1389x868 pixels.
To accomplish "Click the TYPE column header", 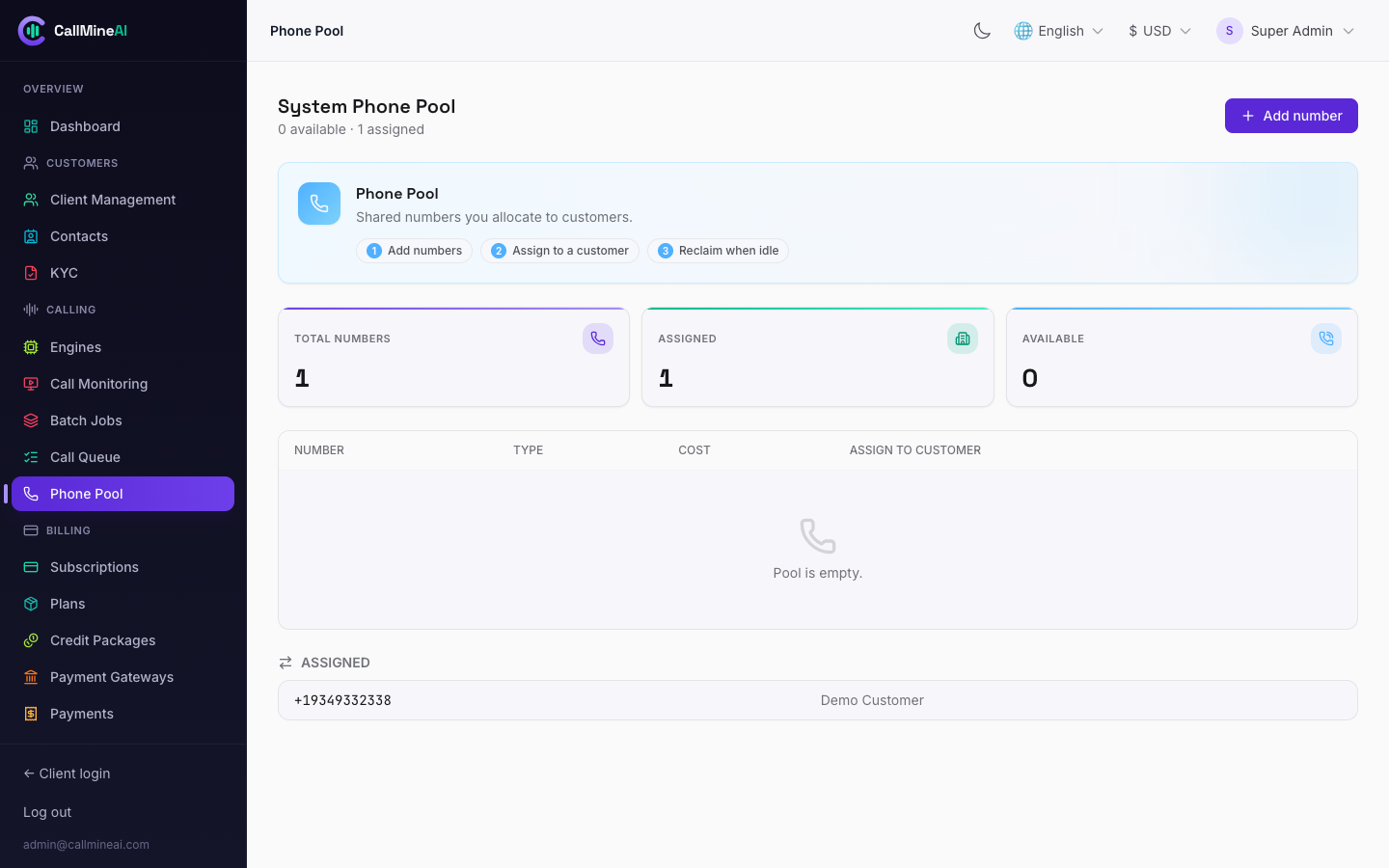I will click(x=529, y=450).
